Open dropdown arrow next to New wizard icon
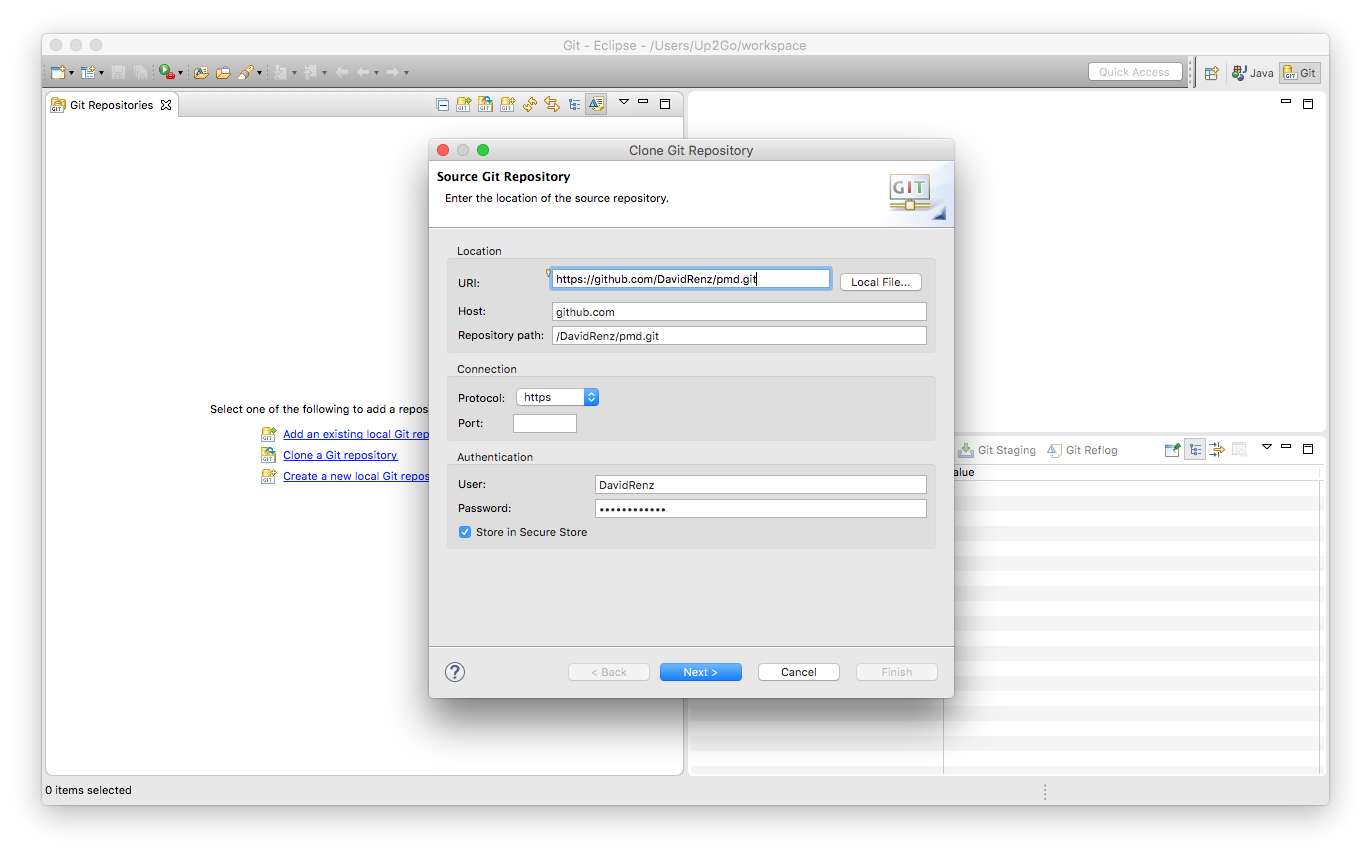Viewport: 1371px width, 855px height. [x=71, y=73]
